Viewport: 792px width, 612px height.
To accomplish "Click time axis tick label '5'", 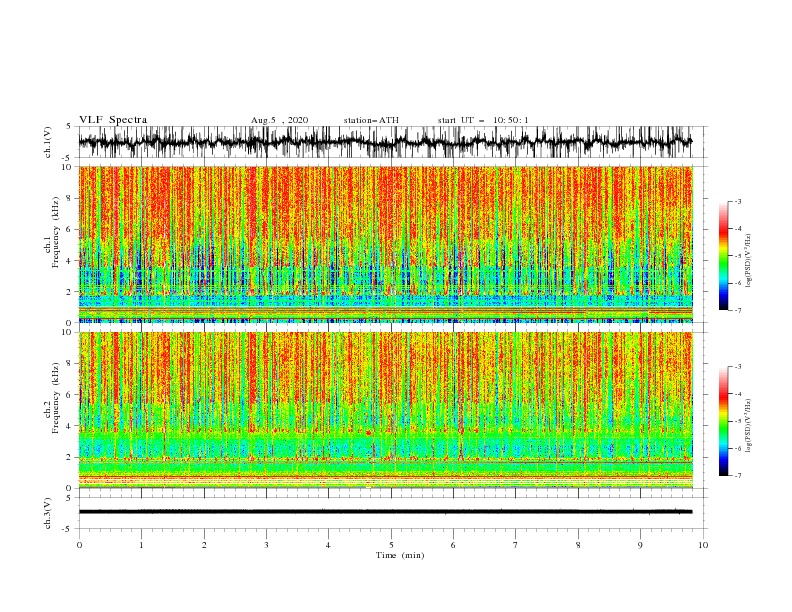I will pos(391,545).
